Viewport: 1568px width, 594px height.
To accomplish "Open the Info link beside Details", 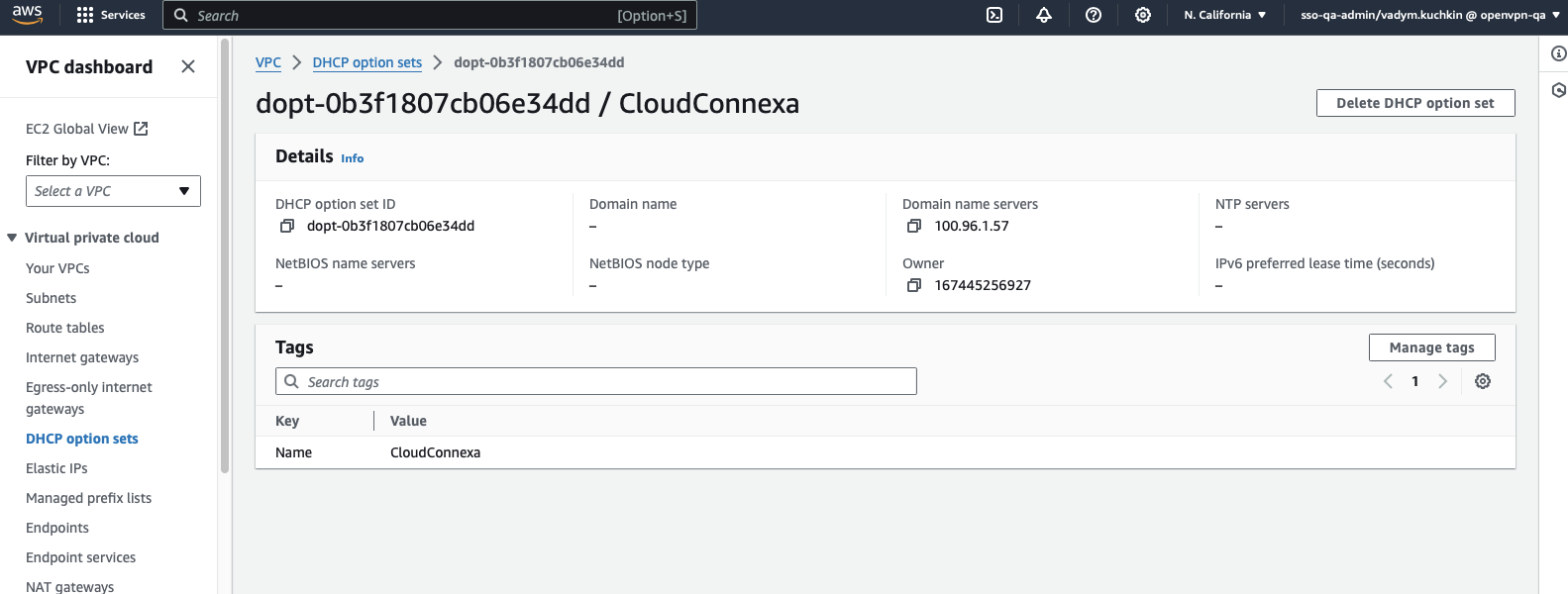I will (352, 158).
